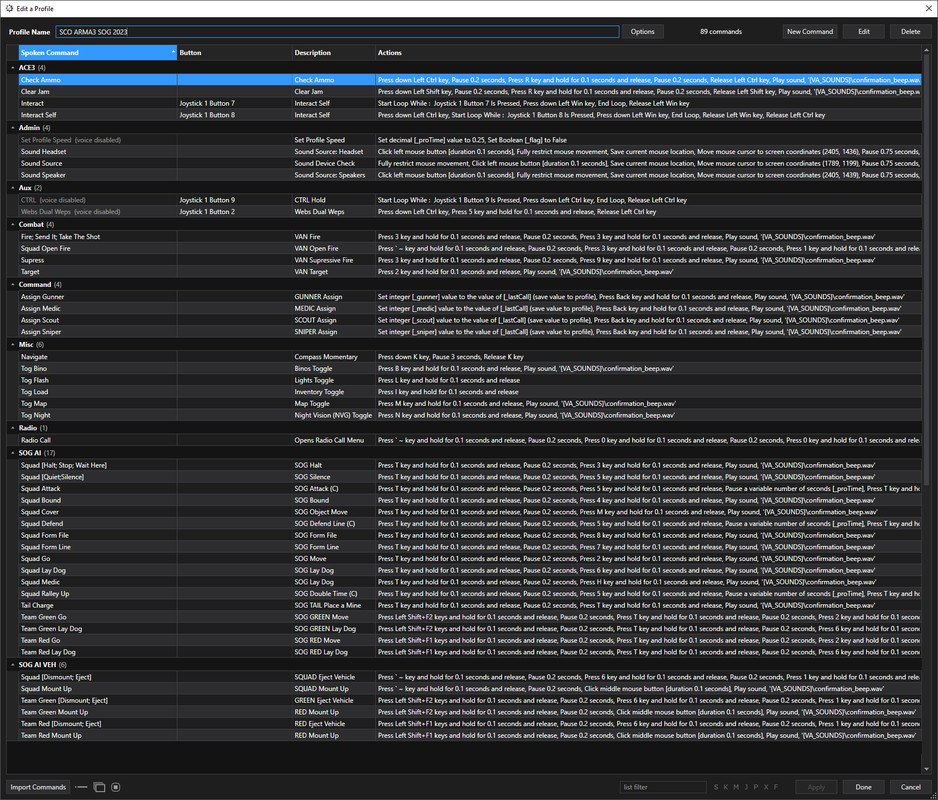Sort by the Description column header
This screenshot has width=938, height=800.
click(x=334, y=53)
